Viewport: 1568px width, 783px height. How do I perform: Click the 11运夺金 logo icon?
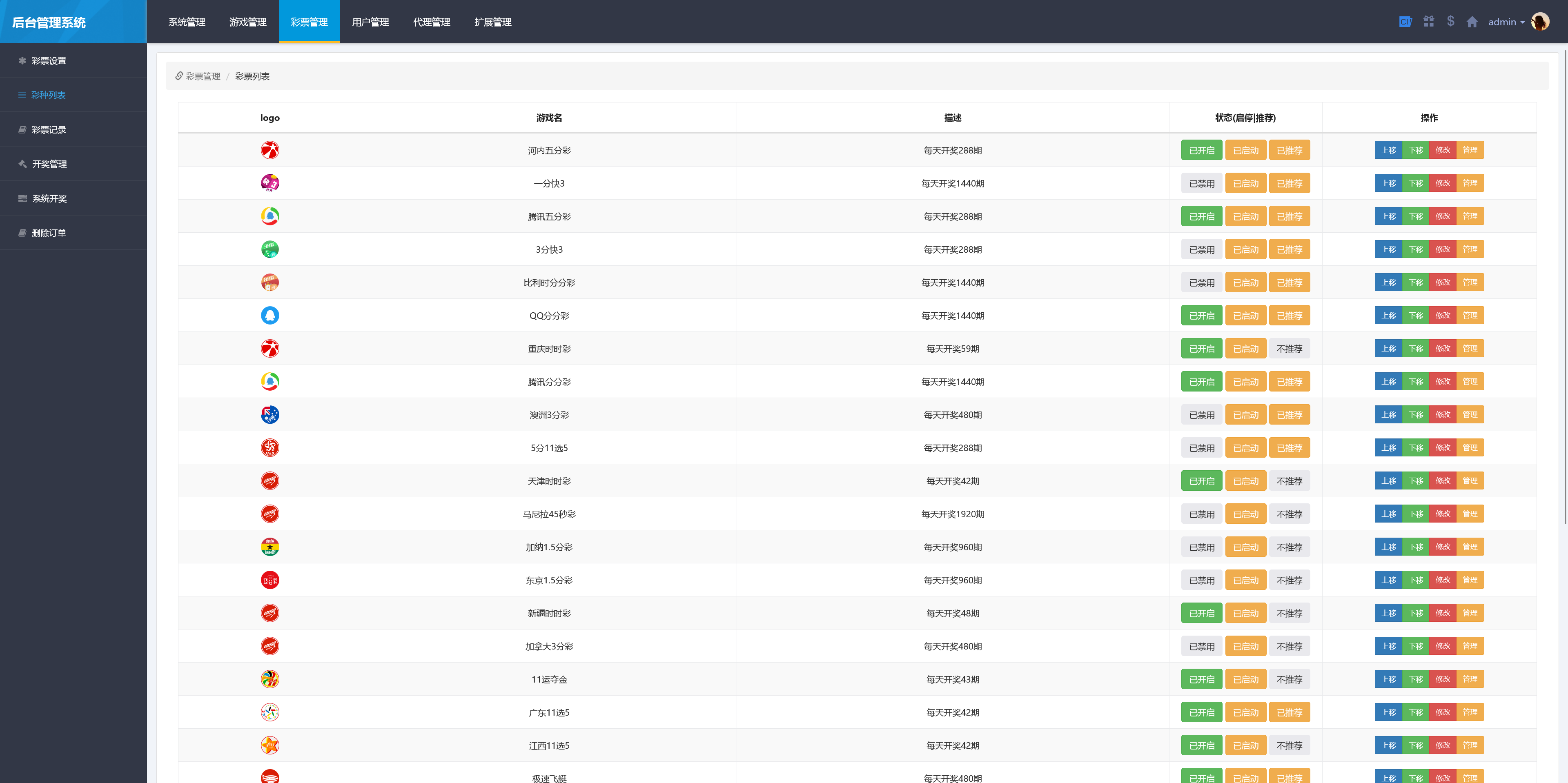pos(269,679)
